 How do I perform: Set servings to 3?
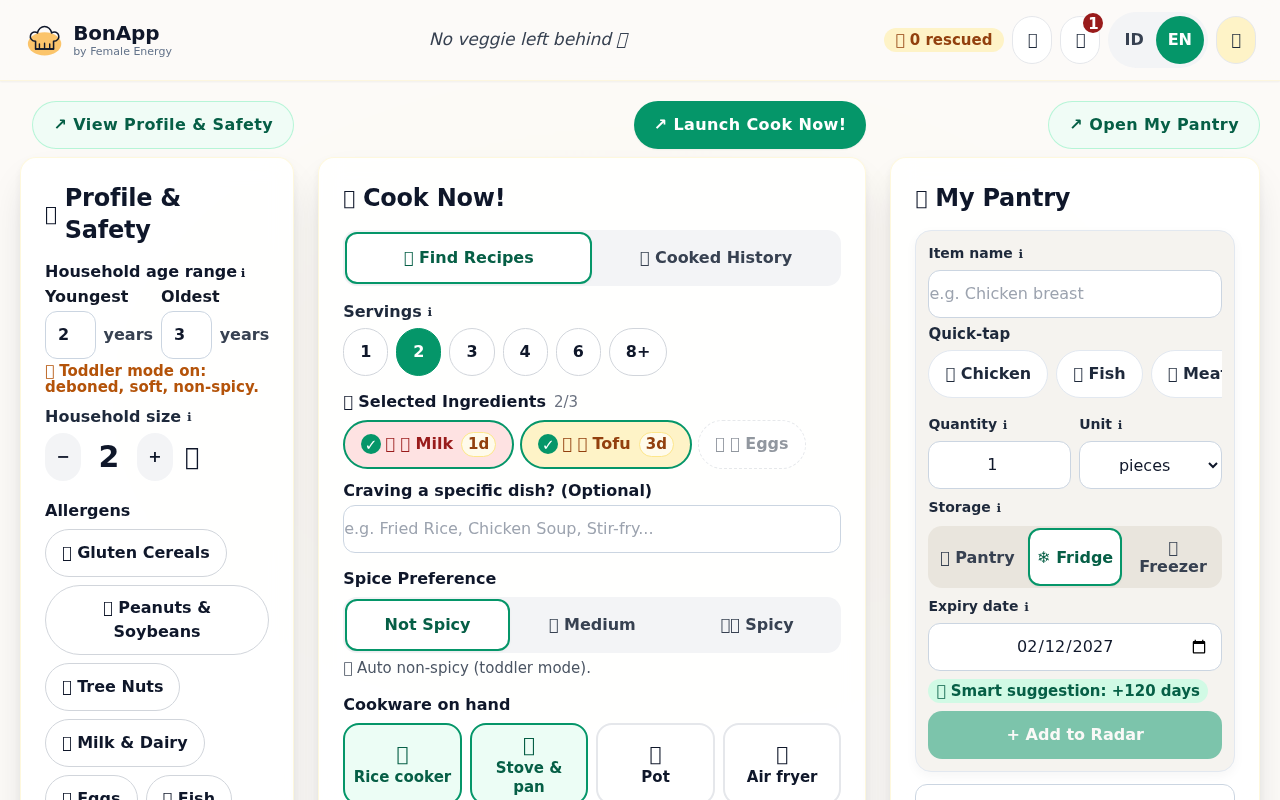pos(472,352)
